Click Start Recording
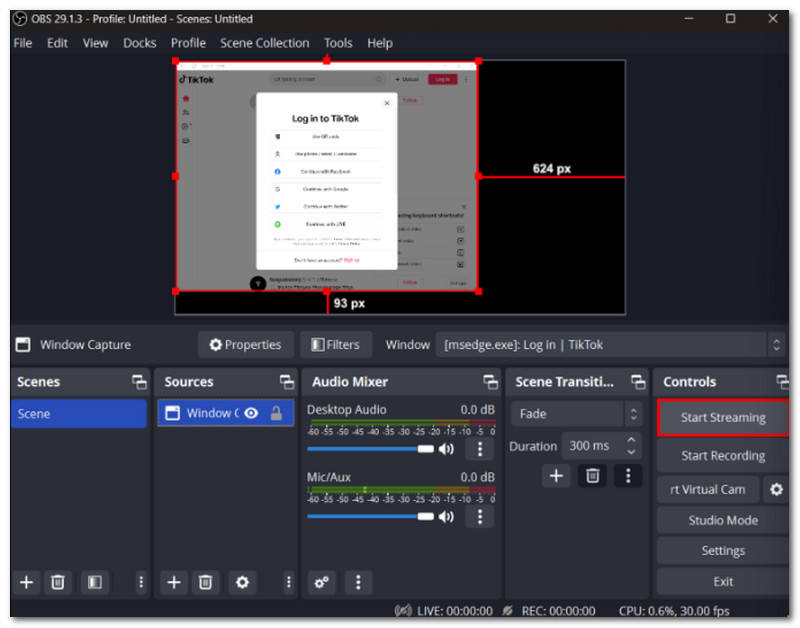This screenshot has width=800, height=628. (723, 456)
